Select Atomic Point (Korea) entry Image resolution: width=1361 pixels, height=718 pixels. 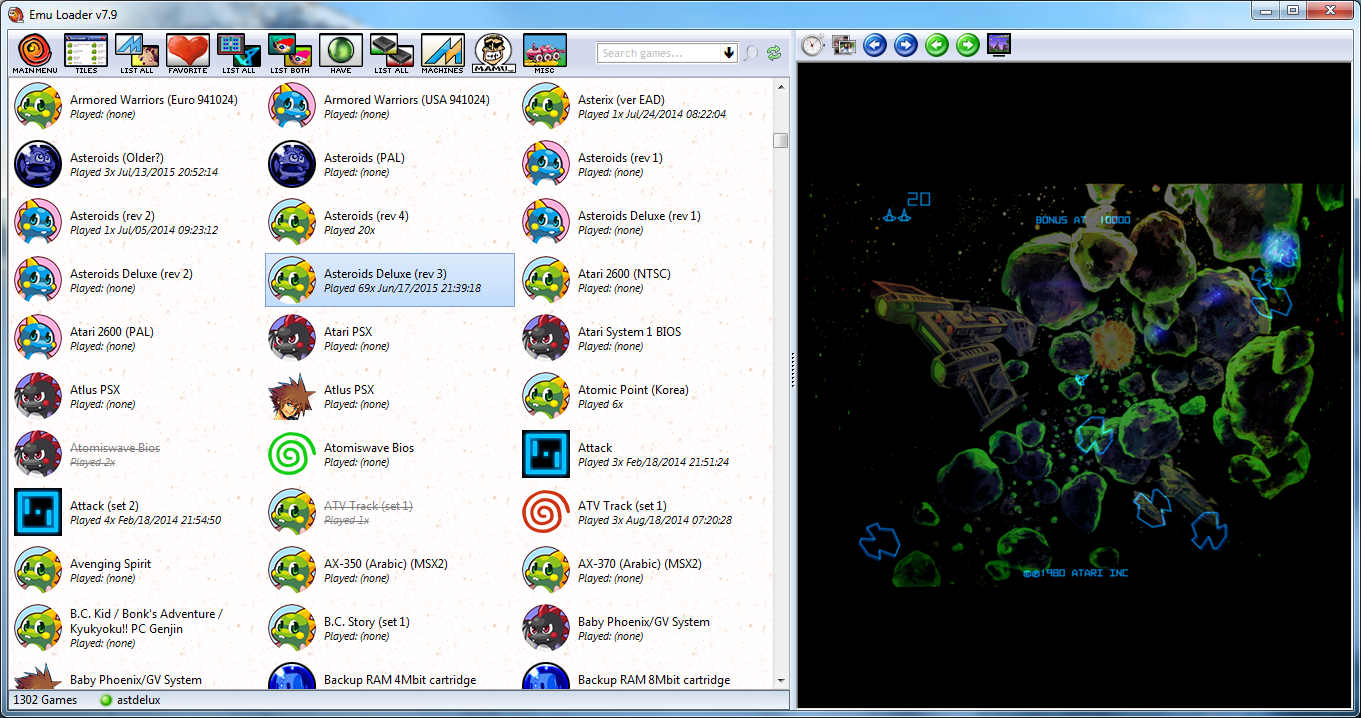644,396
